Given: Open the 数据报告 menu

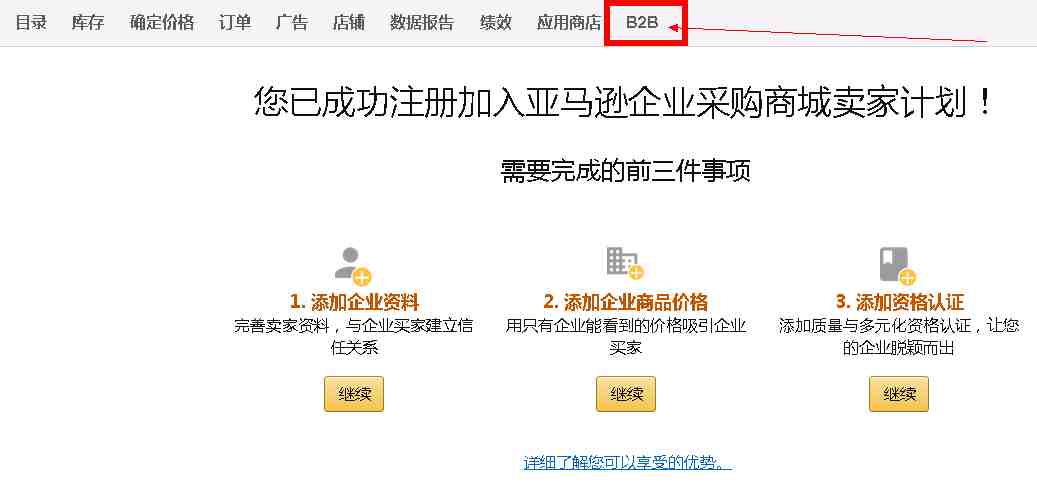Looking at the screenshot, I should point(422,22).
